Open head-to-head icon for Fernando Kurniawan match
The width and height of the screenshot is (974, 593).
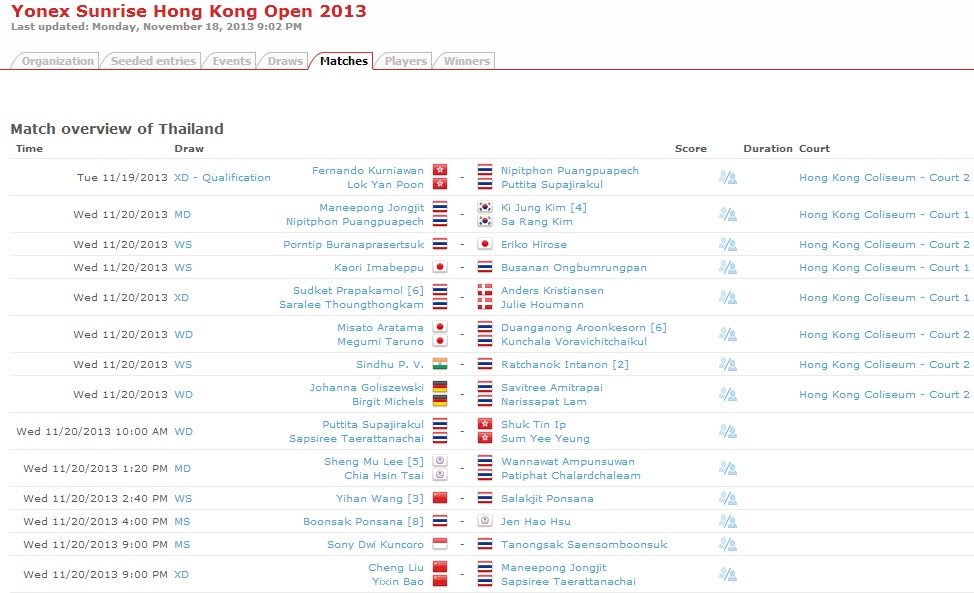[x=727, y=178]
